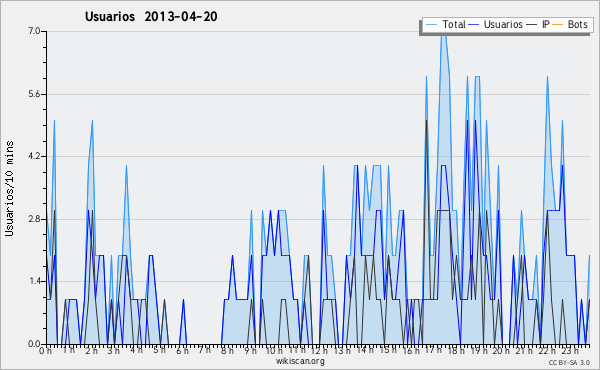Click the '6 h' x-axis label
The height and width of the screenshot is (370, 600).
coord(182,350)
